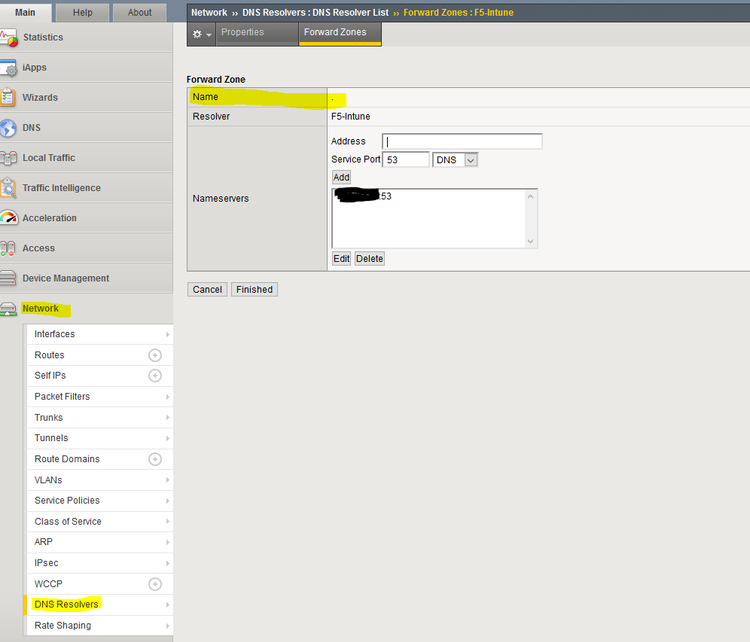Open the DNS protocol dropdown
Image resolution: width=750 pixels, height=642 pixels.
point(455,160)
